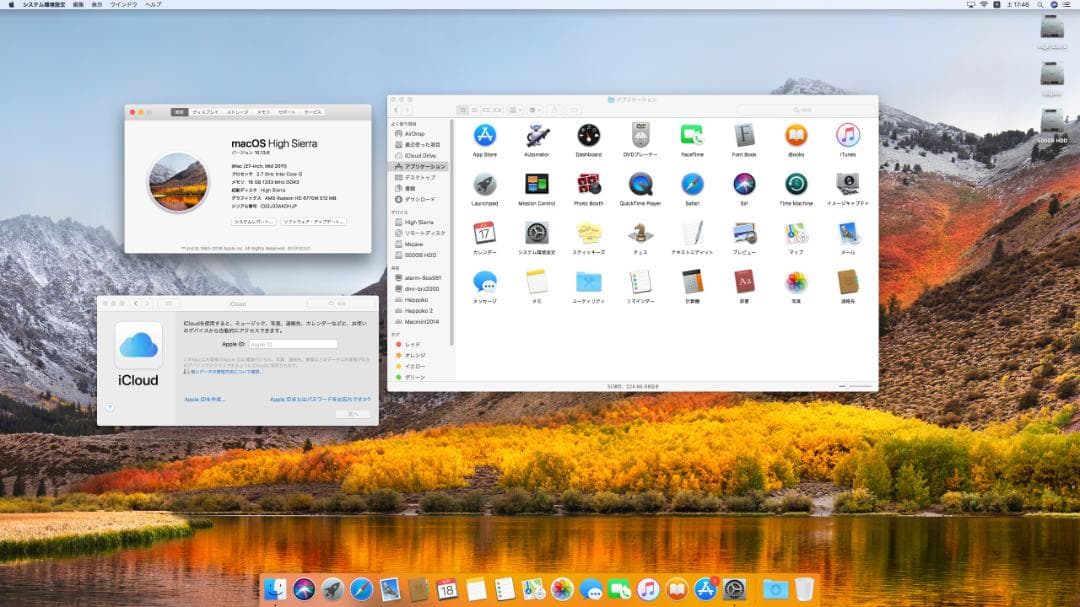Switch to the メモリ tab in About This Mac

261,112
